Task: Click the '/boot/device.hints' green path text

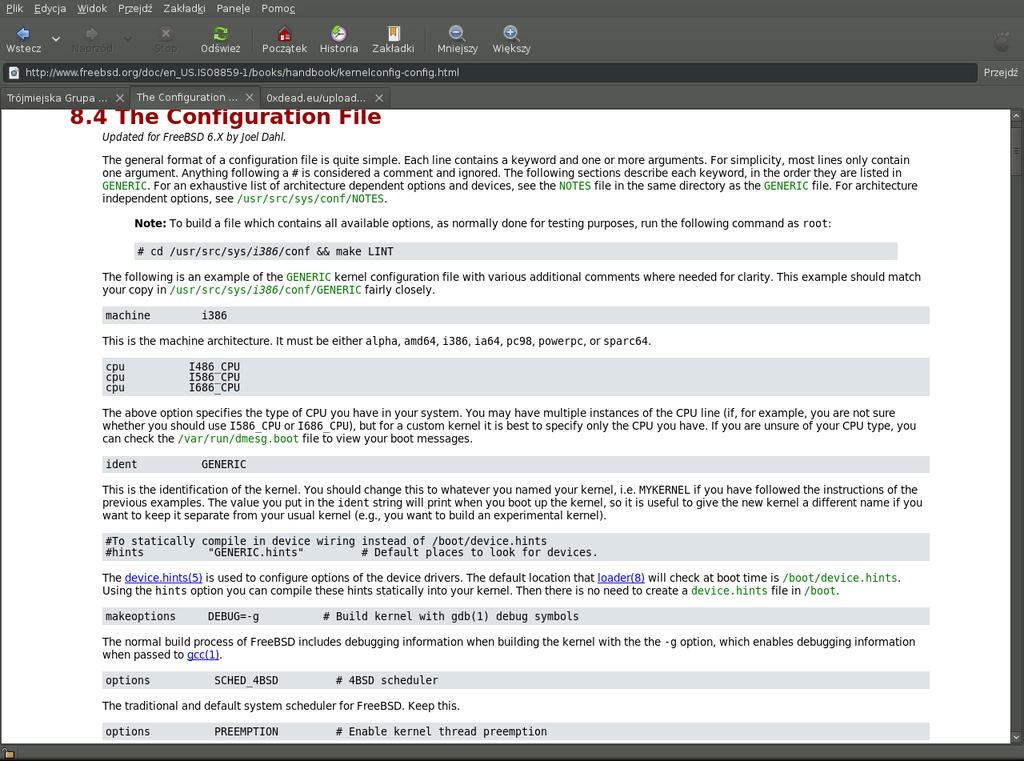Action: pos(840,578)
